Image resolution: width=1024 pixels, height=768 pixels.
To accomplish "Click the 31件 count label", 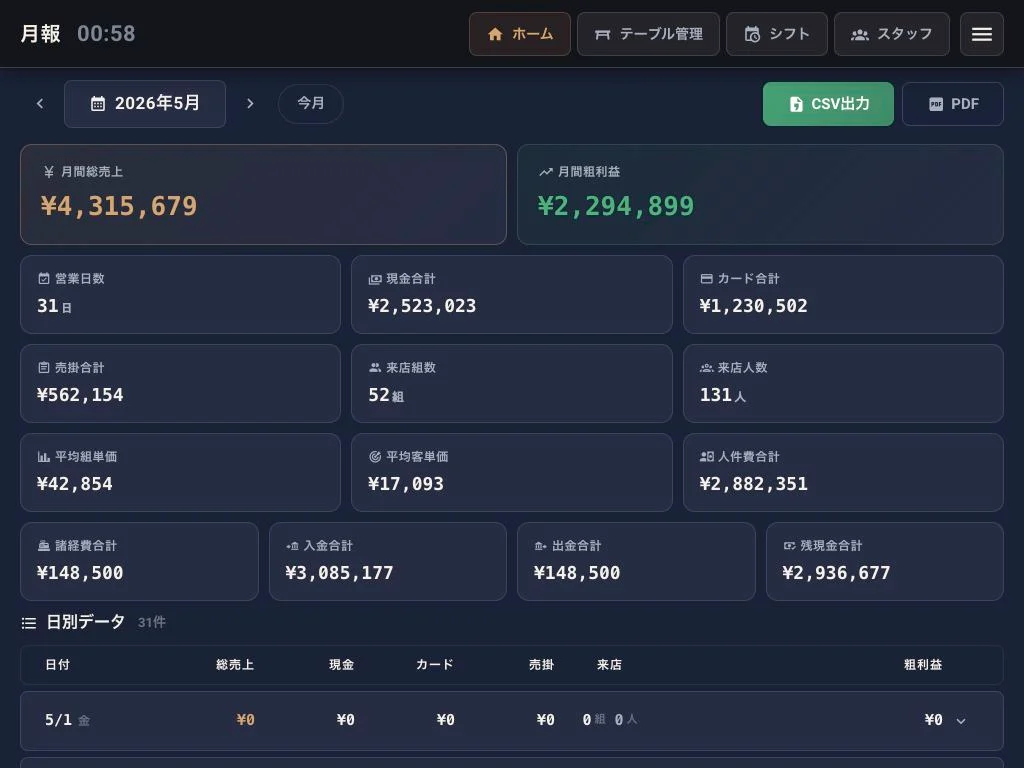I will point(152,622).
